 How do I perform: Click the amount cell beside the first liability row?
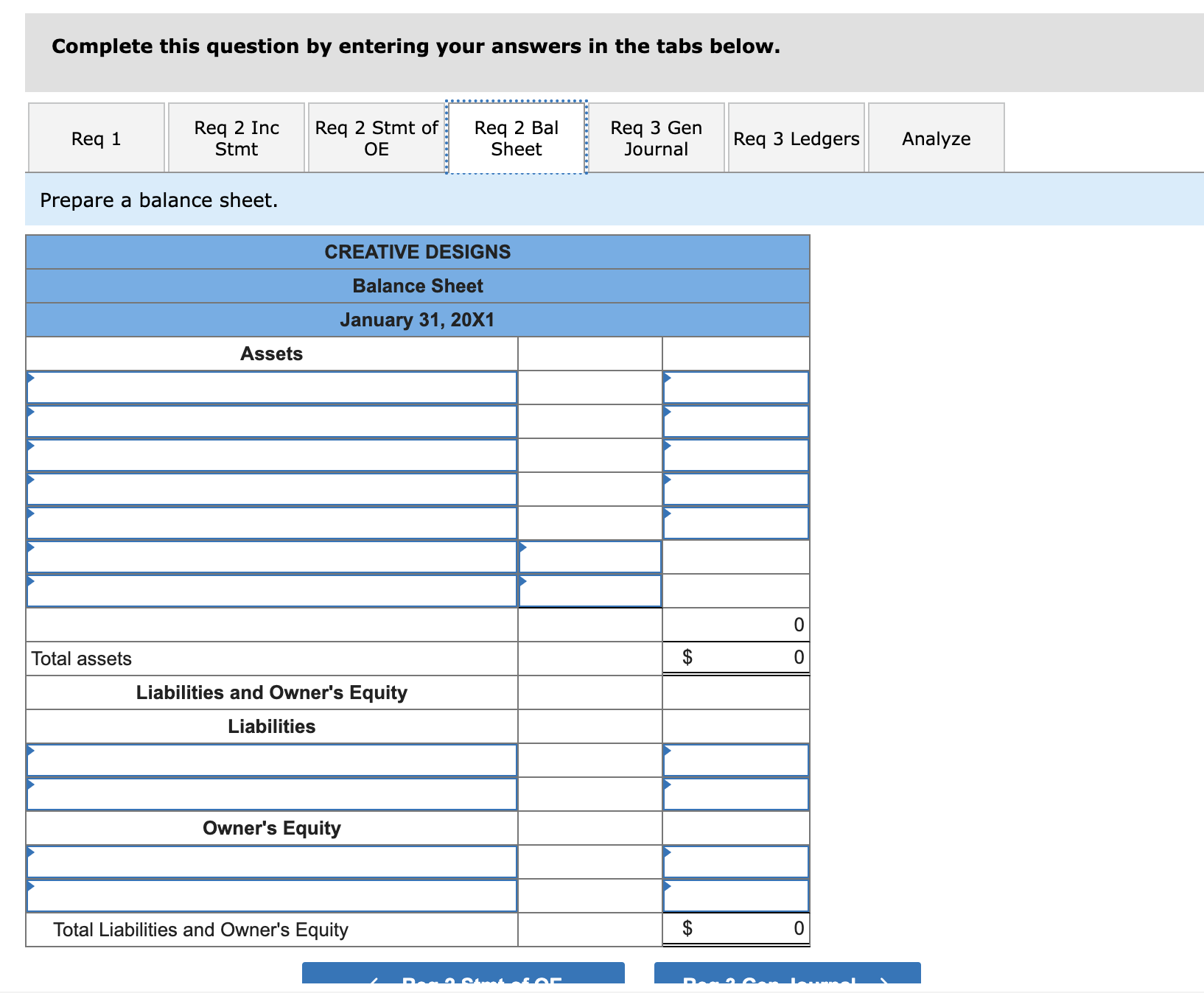[735, 759]
